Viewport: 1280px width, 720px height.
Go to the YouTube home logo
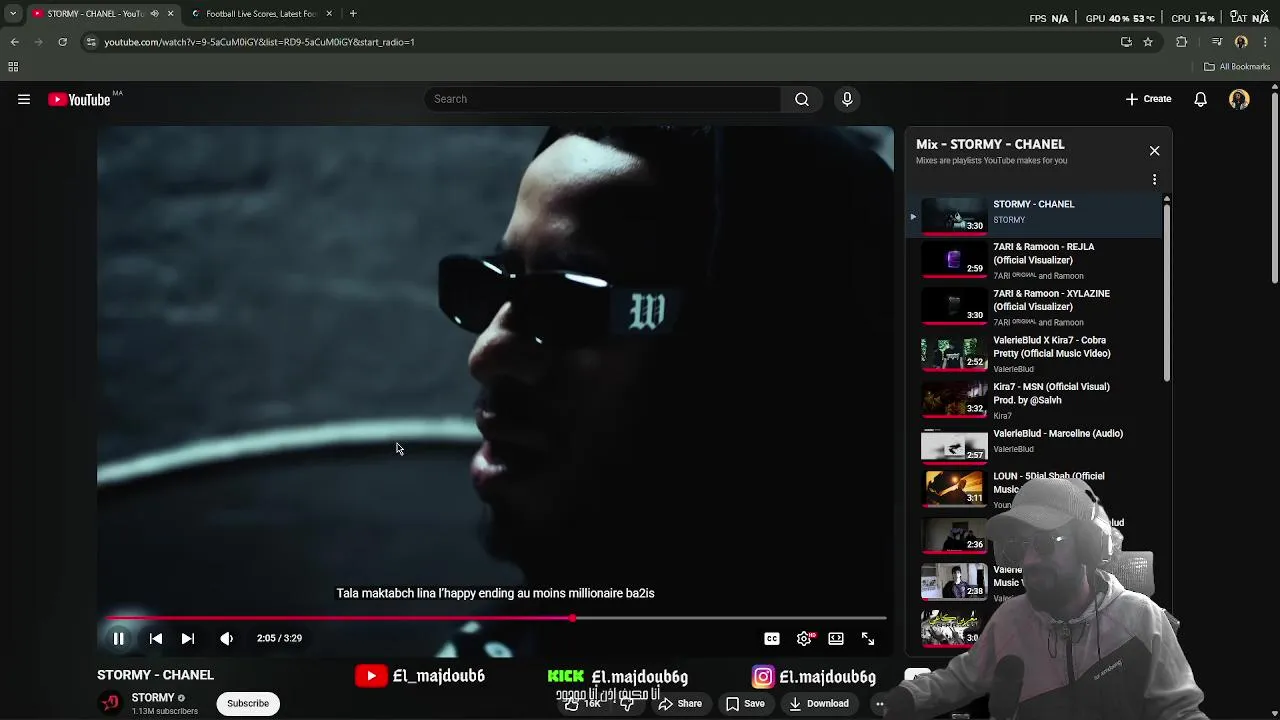(79, 99)
